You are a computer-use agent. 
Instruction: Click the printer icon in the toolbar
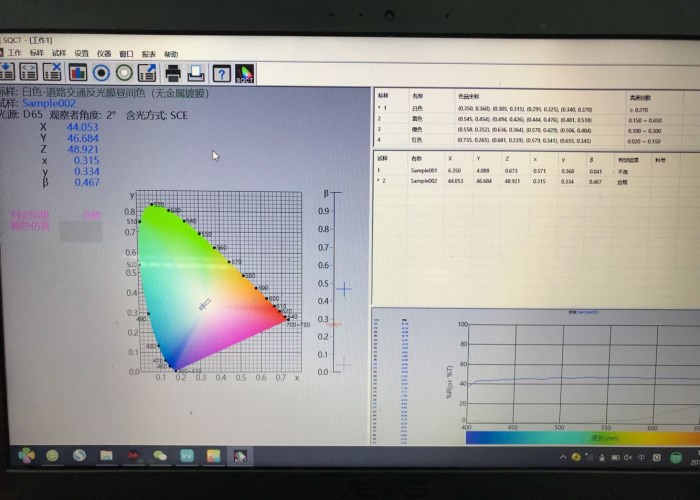(x=173, y=73)
